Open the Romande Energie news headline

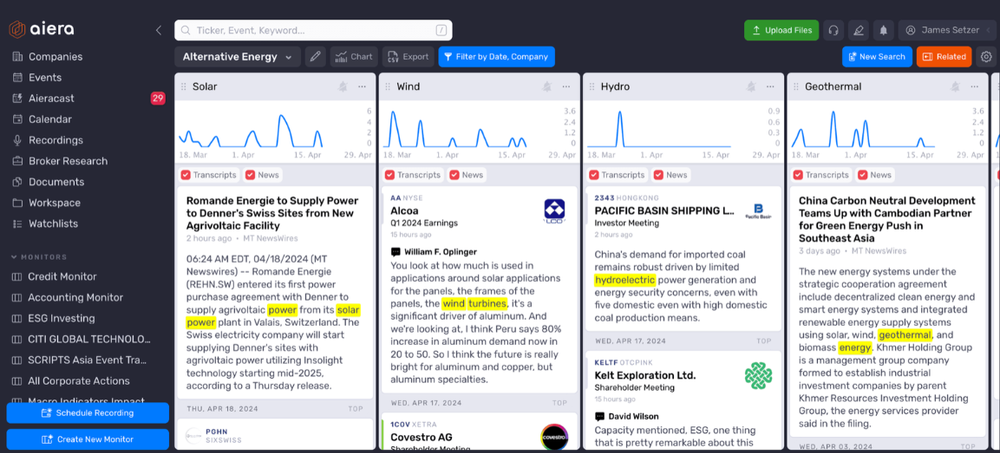272,213
